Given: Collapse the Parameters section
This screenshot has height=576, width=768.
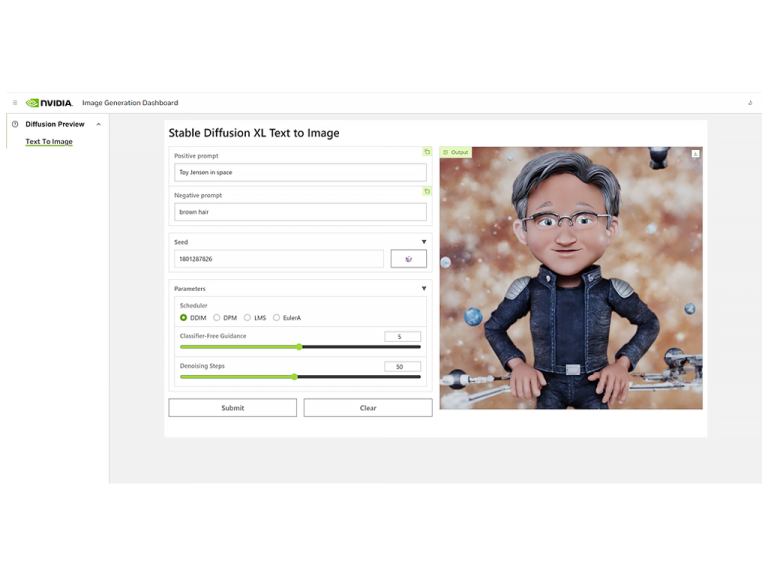Looking at the screenshot, I should (424, 288).
